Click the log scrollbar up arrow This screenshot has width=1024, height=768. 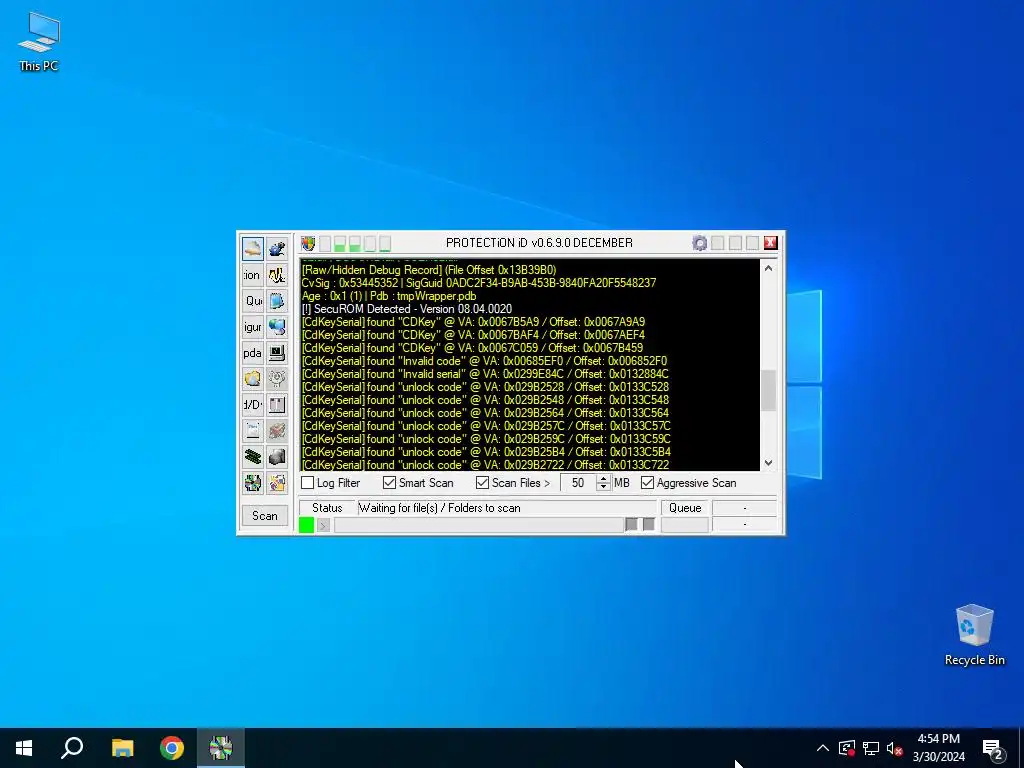(x=769, y=268)
